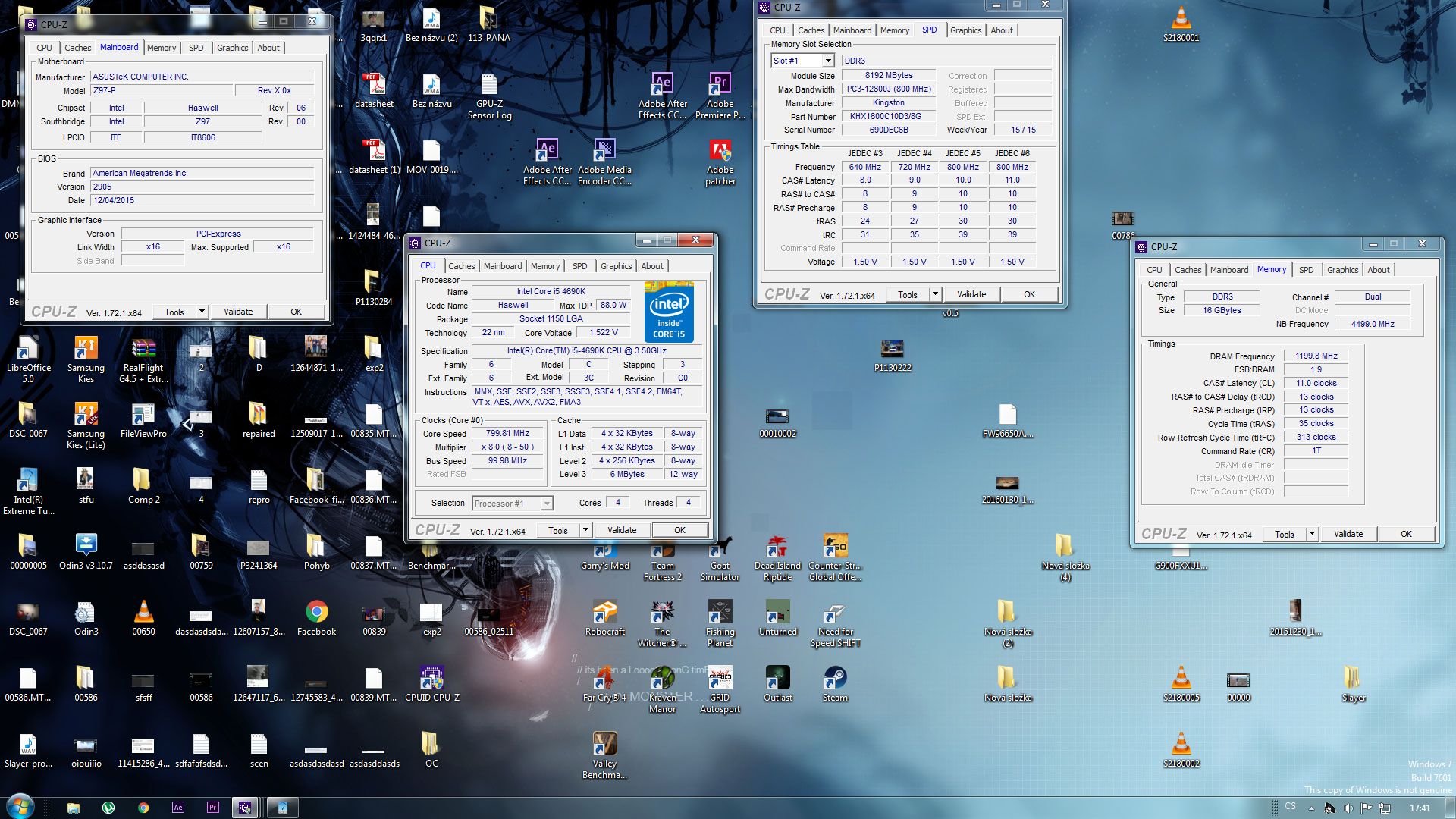Image resolution: width=1456 pixels, height=819 pixels.
Task: Click the Intel Core i5 4690K name field
Action: point(551,292)
